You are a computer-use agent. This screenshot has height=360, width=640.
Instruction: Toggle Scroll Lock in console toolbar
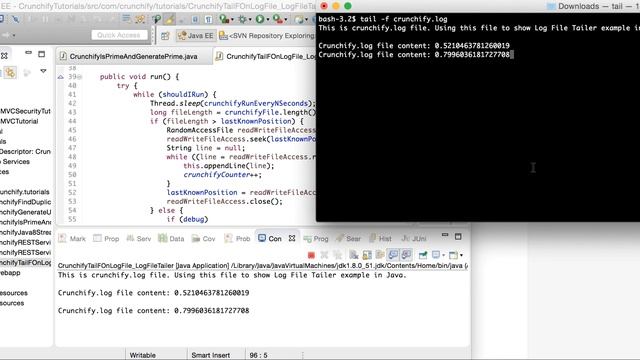point(367,255)
